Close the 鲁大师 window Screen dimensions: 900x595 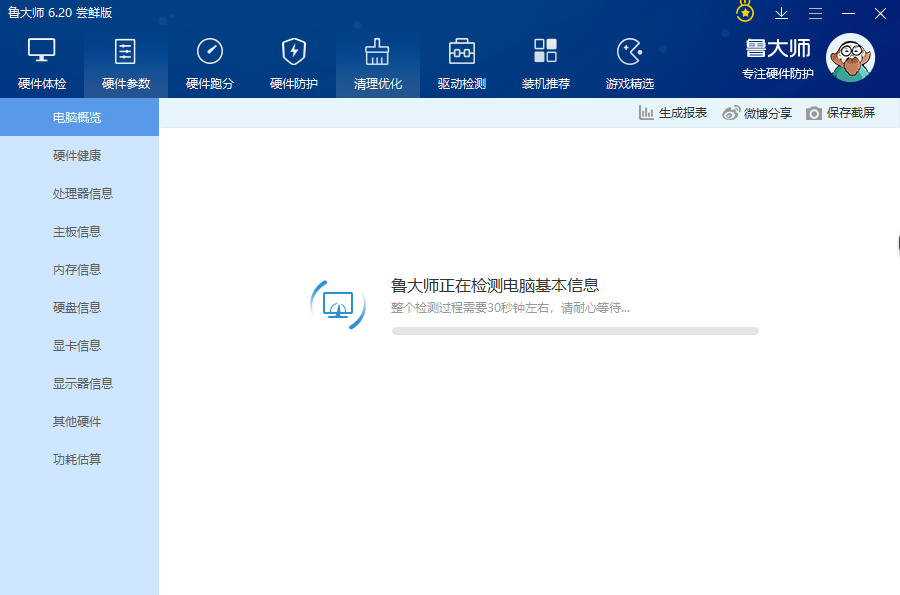tap(880, 13)
